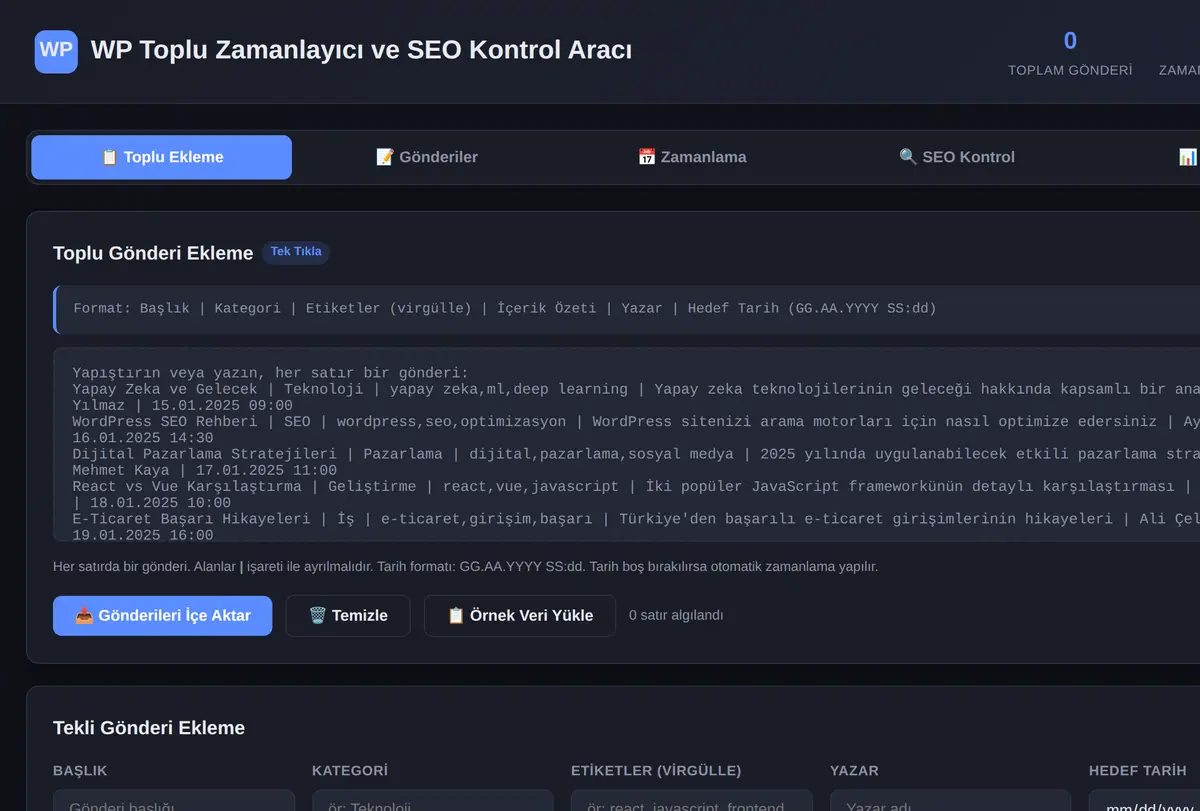Click the Kategori input field

[433, 800]
